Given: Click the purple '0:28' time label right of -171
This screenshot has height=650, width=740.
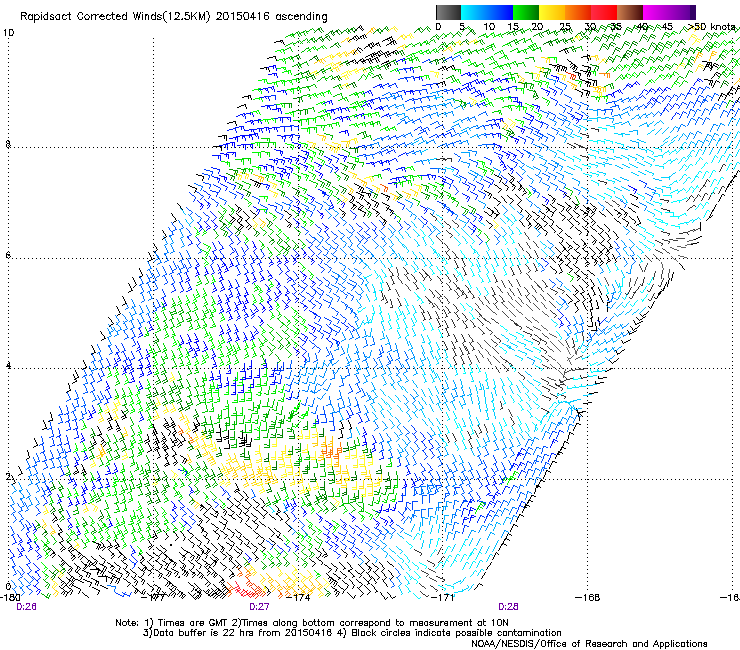Looking at the screenshot, I should pos(508,607).
